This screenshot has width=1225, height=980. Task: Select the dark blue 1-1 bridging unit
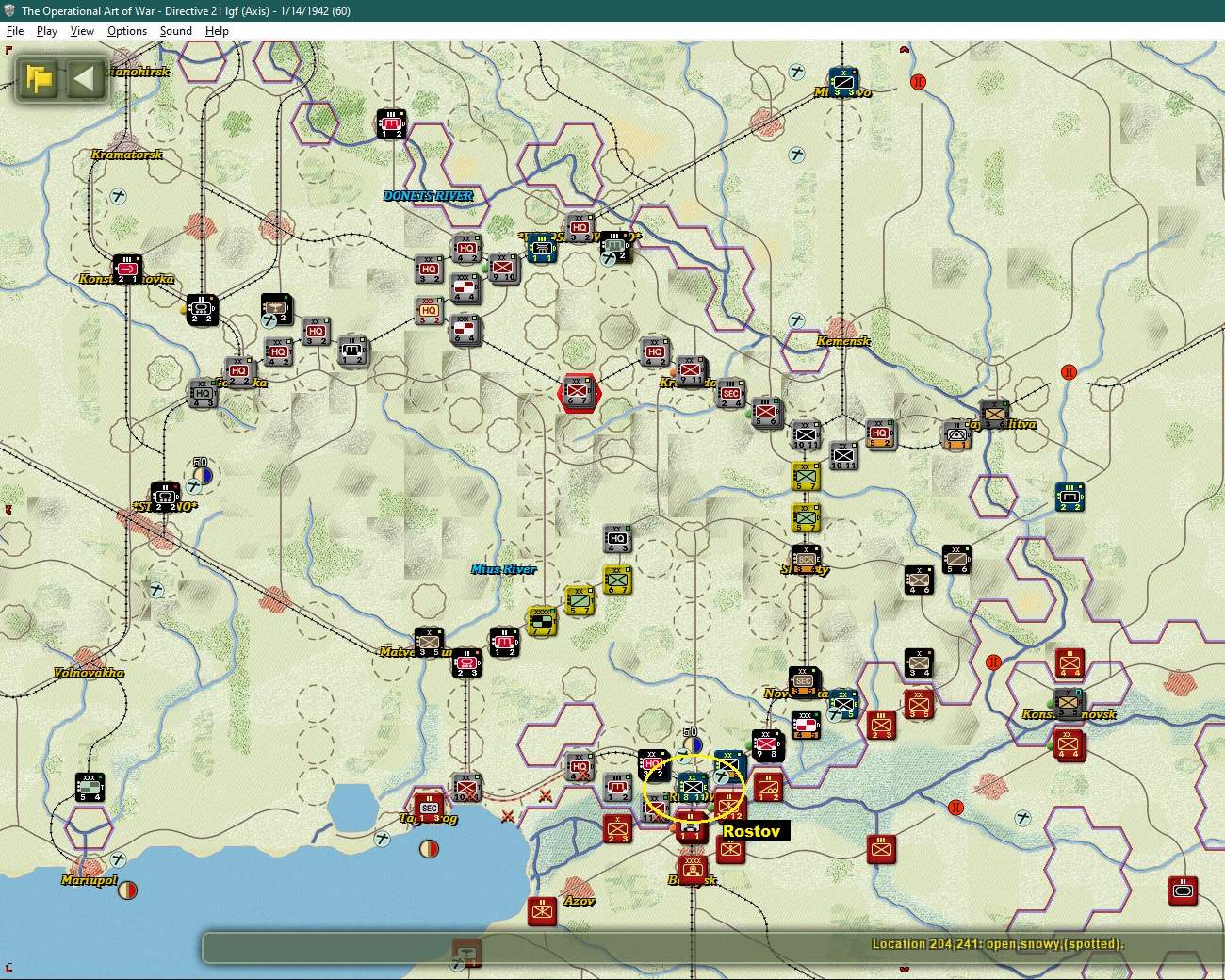(542, 248)
